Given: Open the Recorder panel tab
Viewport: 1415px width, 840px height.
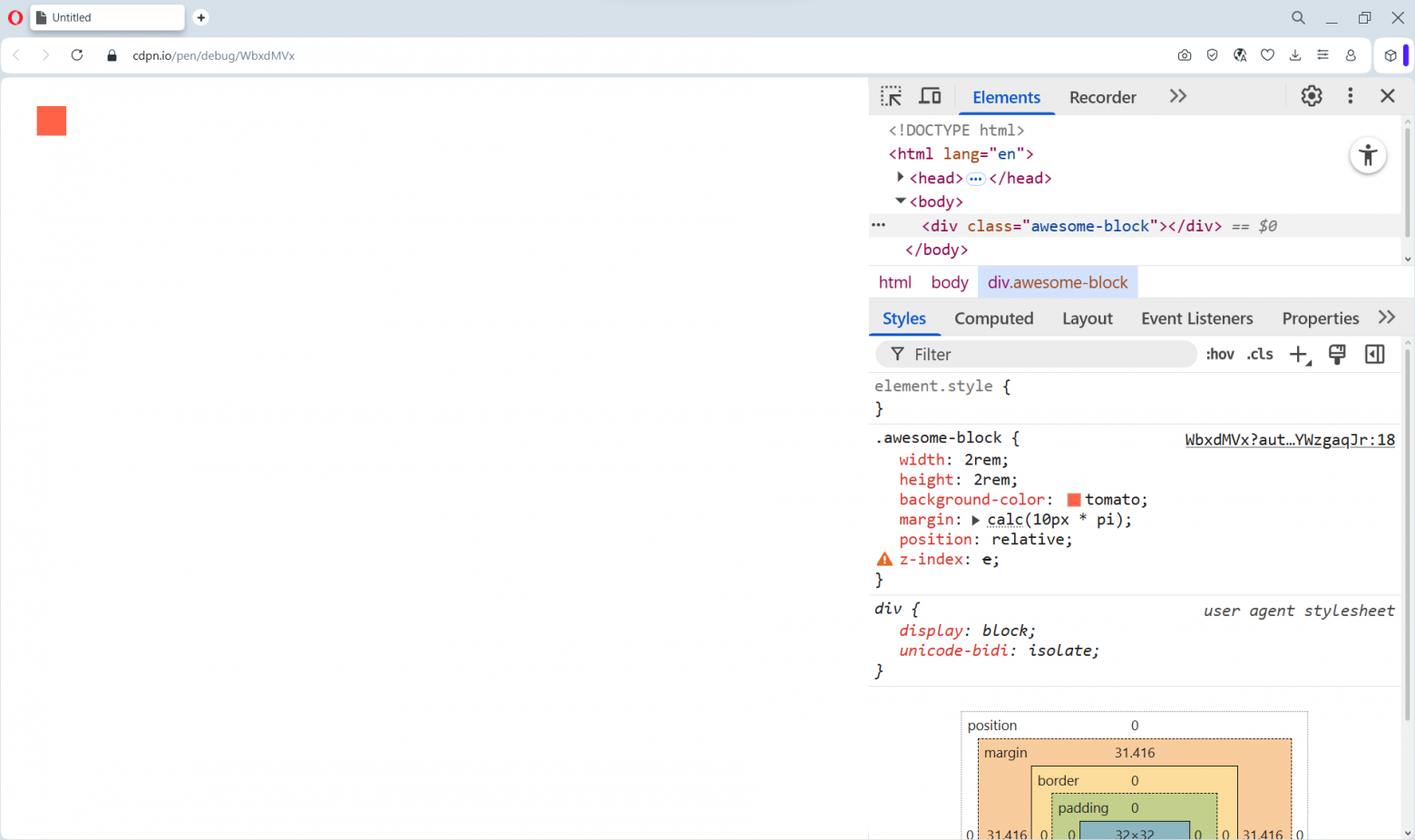Looking at the screenshot, I should (1102, 97).
